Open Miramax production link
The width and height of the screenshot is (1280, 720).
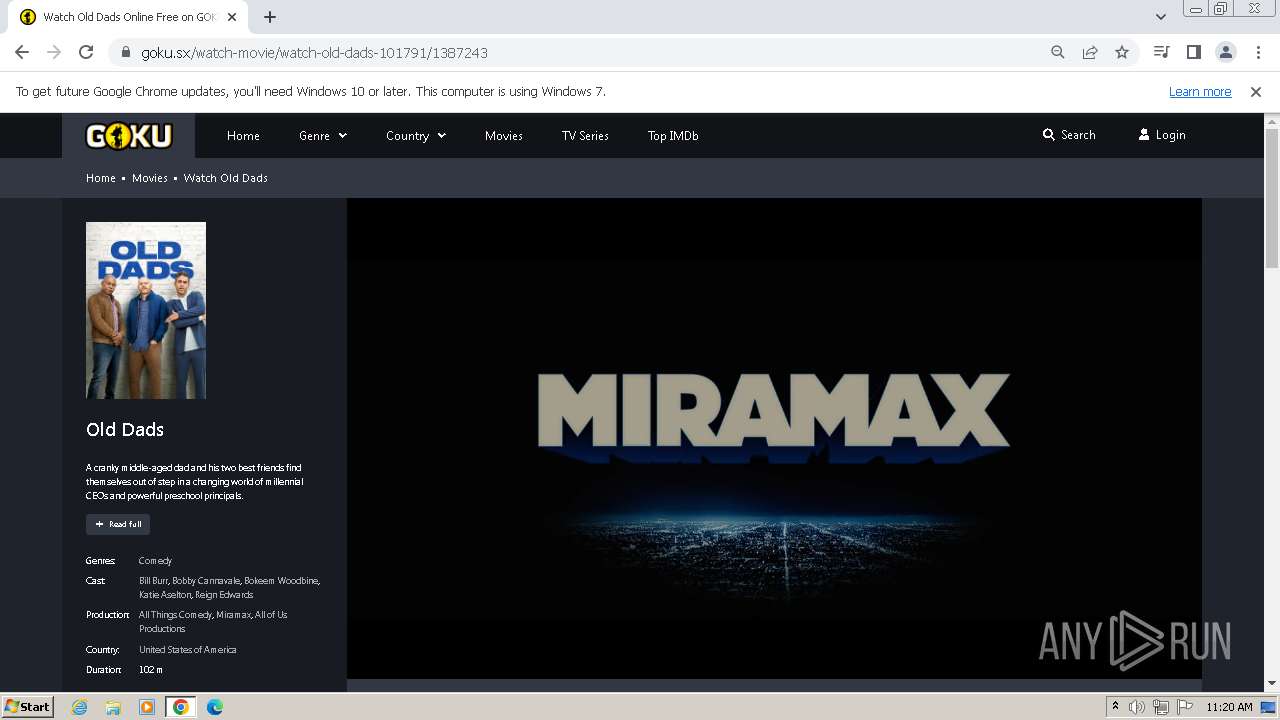point(234,615)
